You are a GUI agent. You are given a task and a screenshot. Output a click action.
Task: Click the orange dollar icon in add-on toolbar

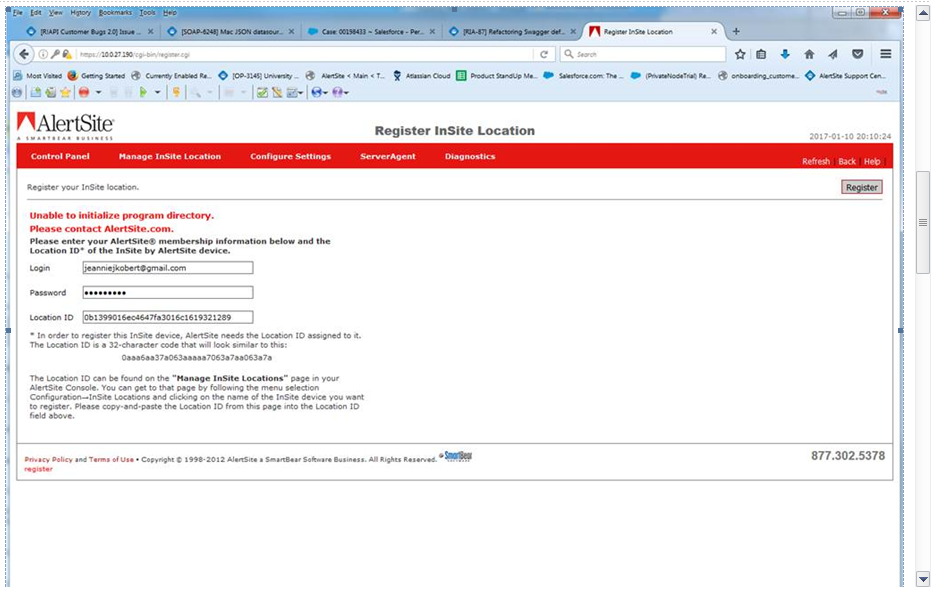177,92
